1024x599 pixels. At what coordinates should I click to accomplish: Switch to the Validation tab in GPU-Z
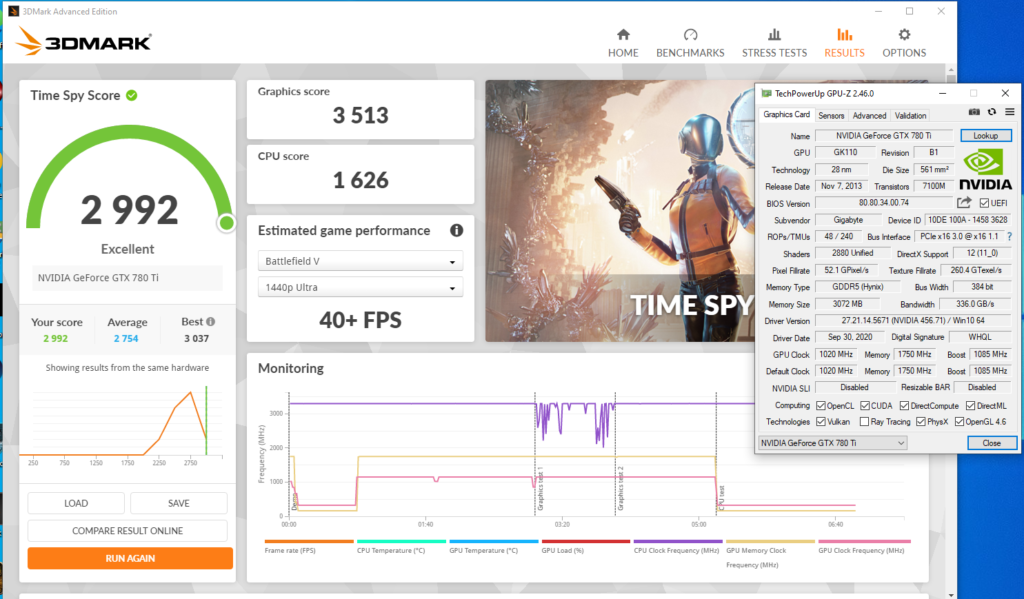tap(910, 116)
